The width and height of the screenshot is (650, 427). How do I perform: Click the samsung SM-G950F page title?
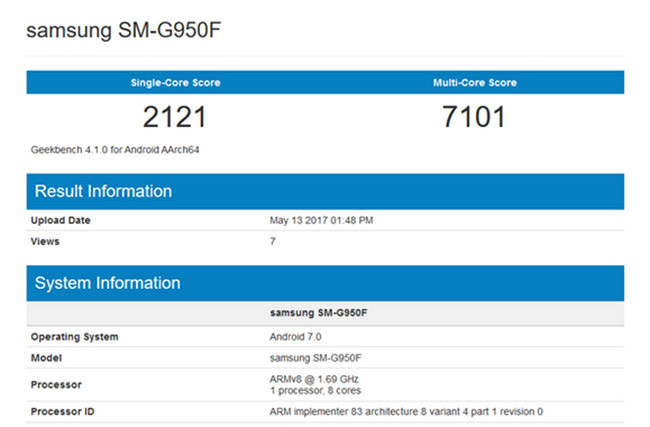coord(123,31)
